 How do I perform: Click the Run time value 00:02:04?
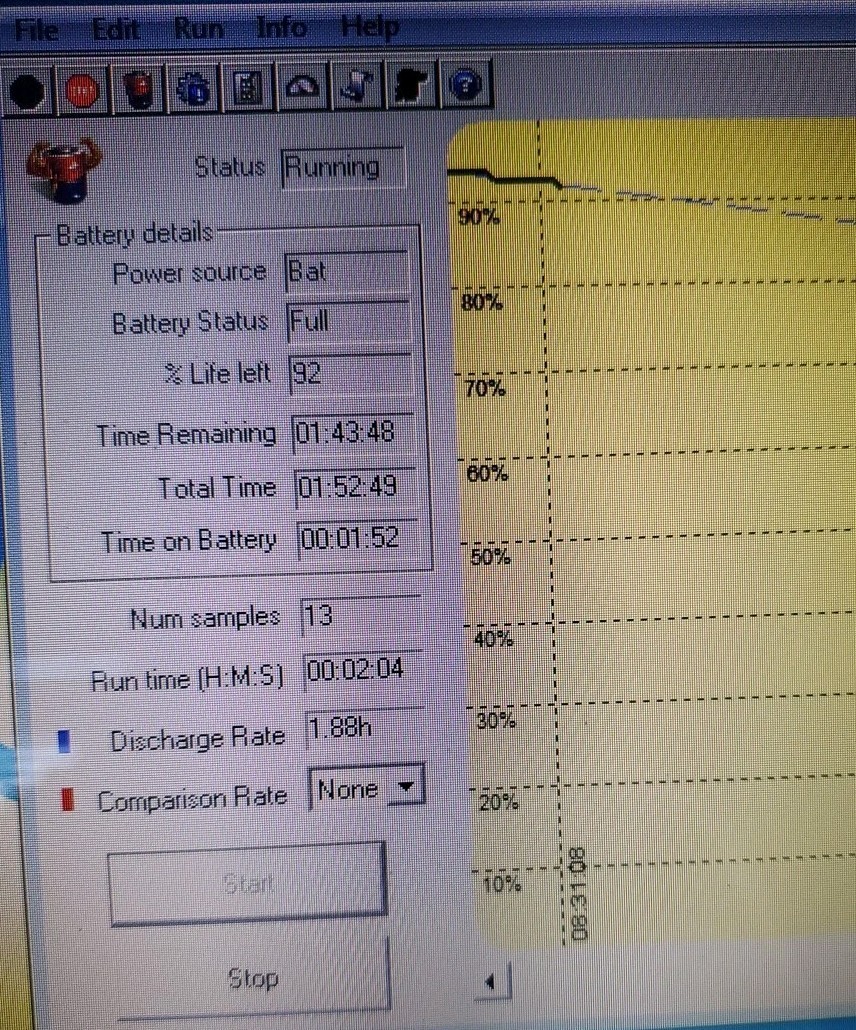tap(363, 671)
